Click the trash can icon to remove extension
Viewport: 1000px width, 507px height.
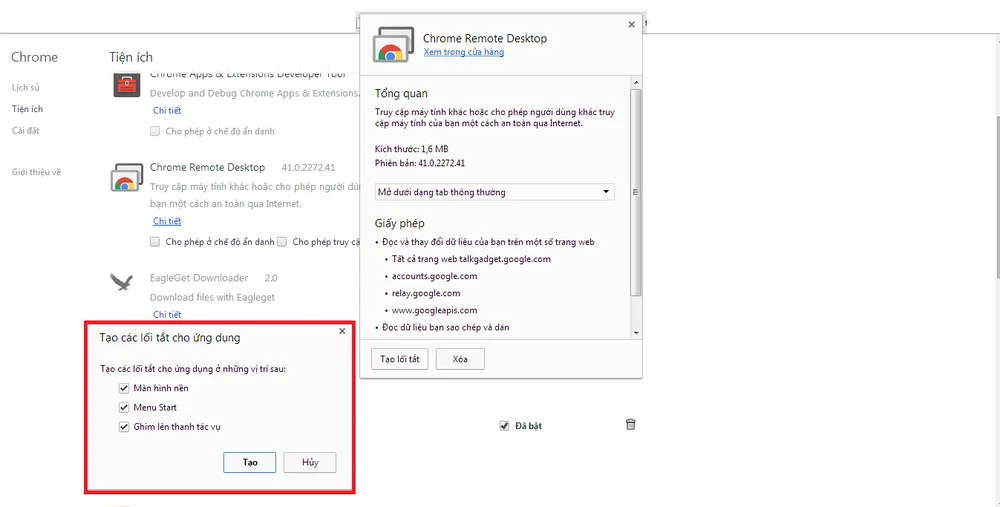630,425
